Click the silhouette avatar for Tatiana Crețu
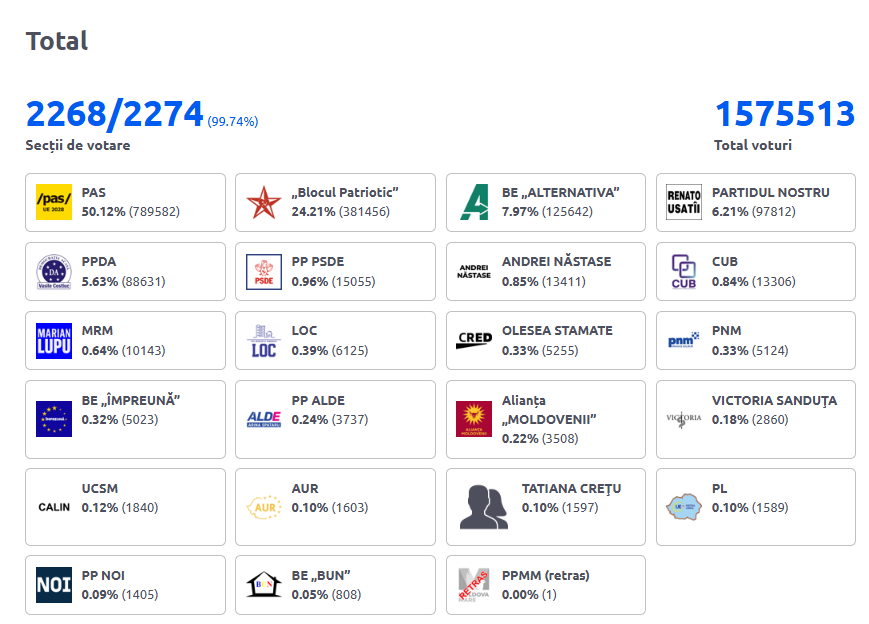This screenshot has width=869, height=624. point(484,507)
